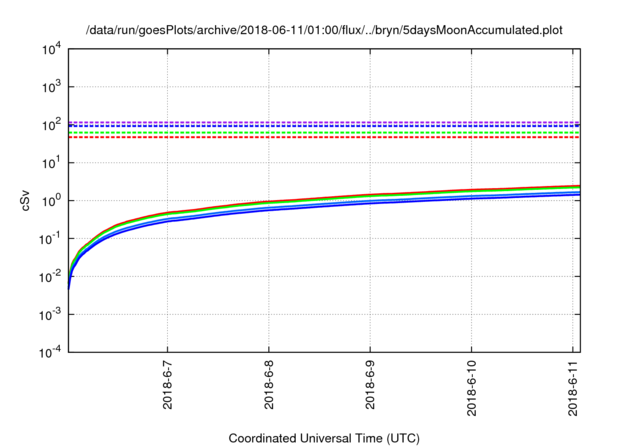
Task: Click the 2018-6-9 date tick label
Action: coord(370,385)
